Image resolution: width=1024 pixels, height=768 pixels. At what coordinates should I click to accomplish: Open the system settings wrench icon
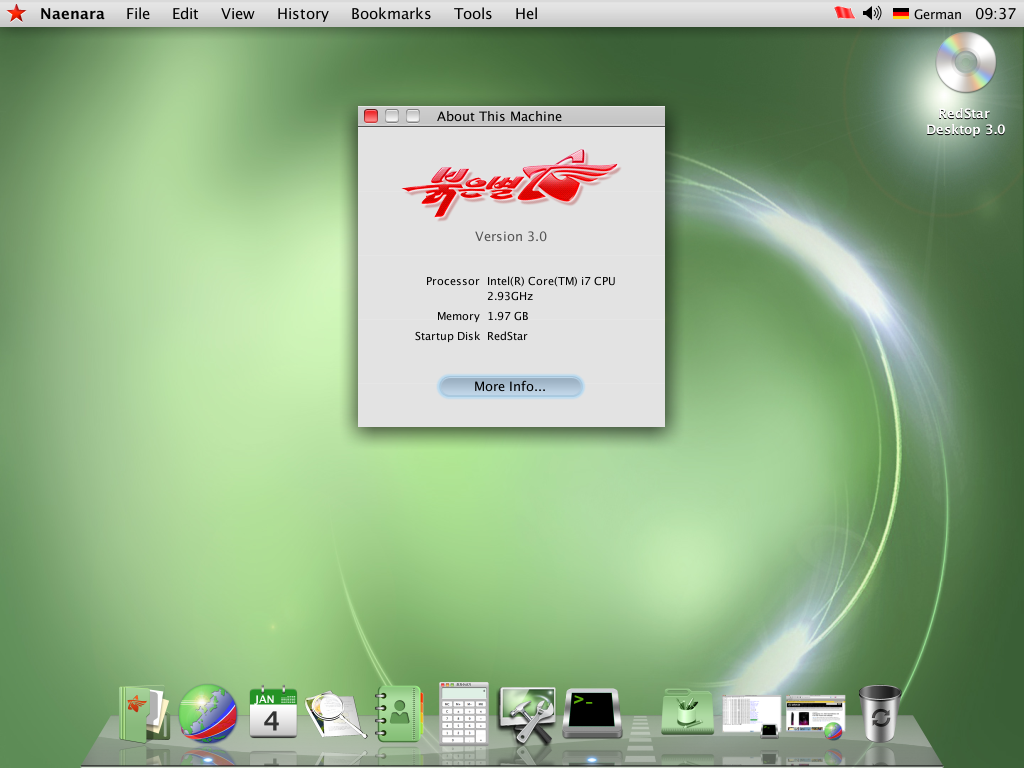click(x=527, y=712)
